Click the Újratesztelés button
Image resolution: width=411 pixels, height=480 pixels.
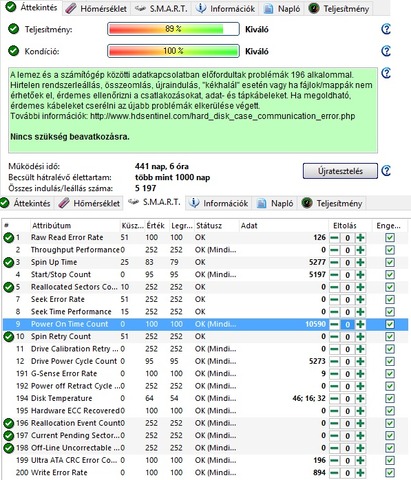pyautogui.click(x=340, y=171)
